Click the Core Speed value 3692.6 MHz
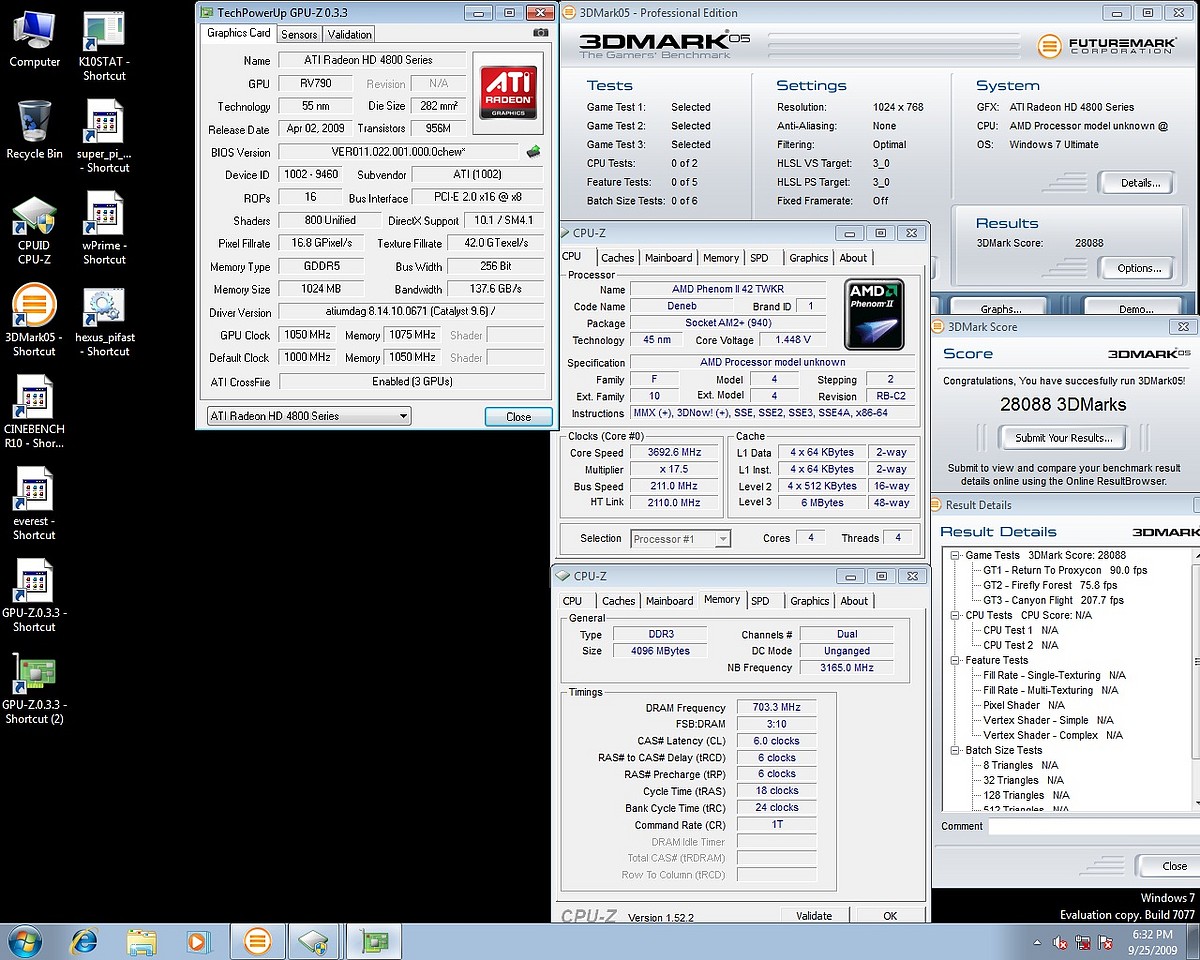This screenshot has height=960, width=1200. click(x=677, y=453)
